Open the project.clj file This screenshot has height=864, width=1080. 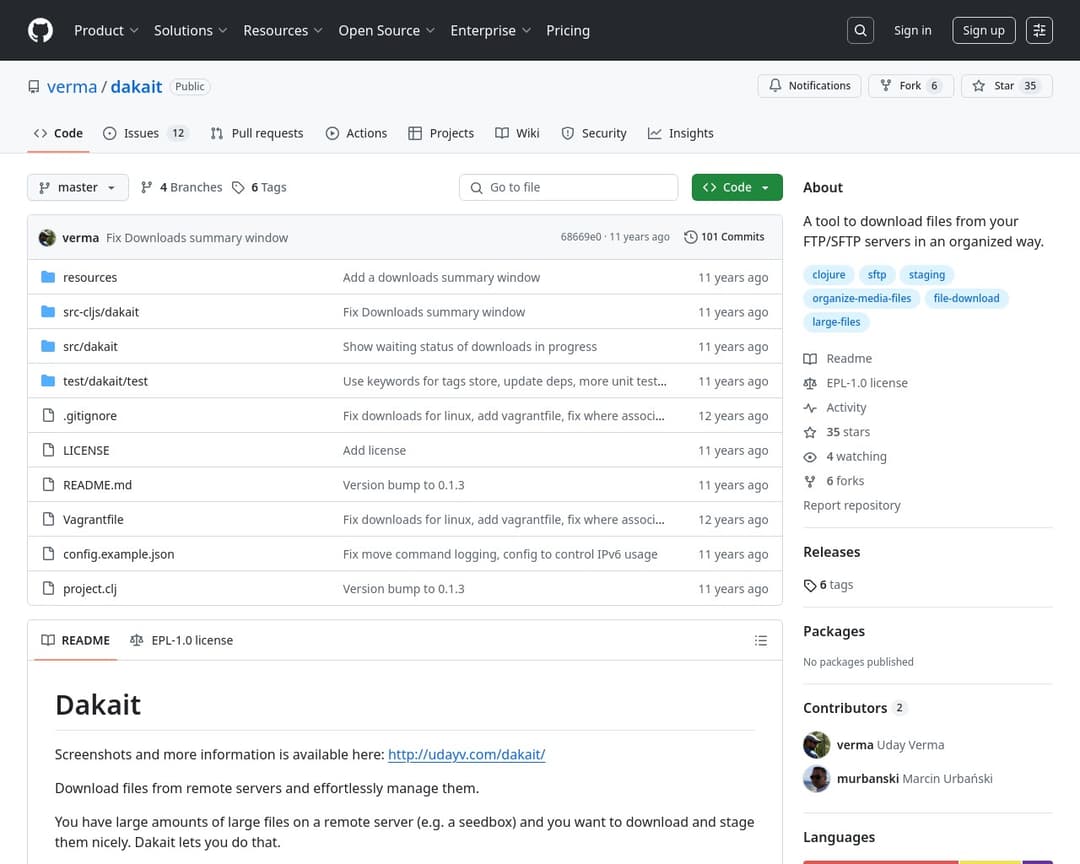click(90, 589)
